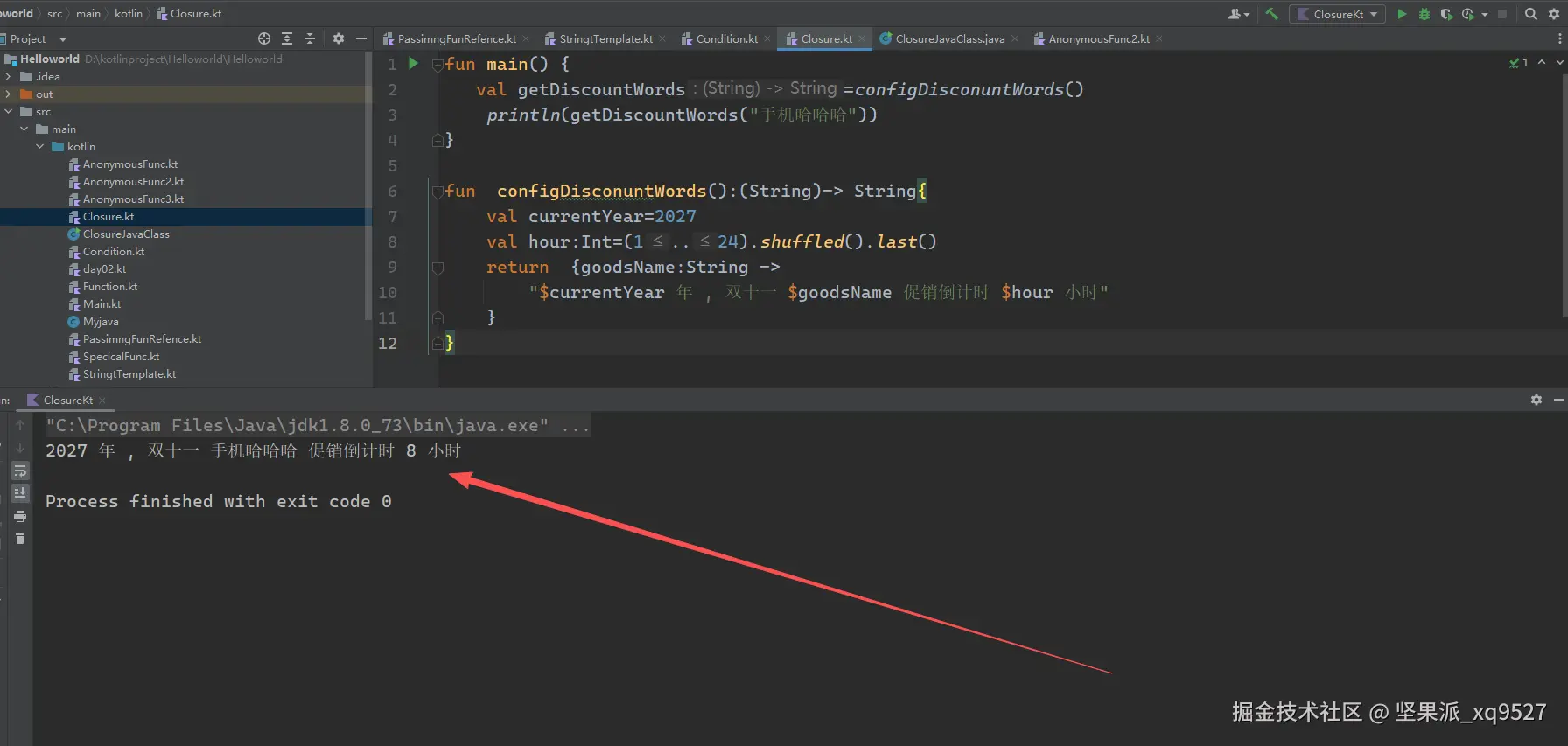Run ClosureKt with the green toolbar play button
Image resolution: width=1568 pixels, height=746 pixels.
coord(1402,14)
